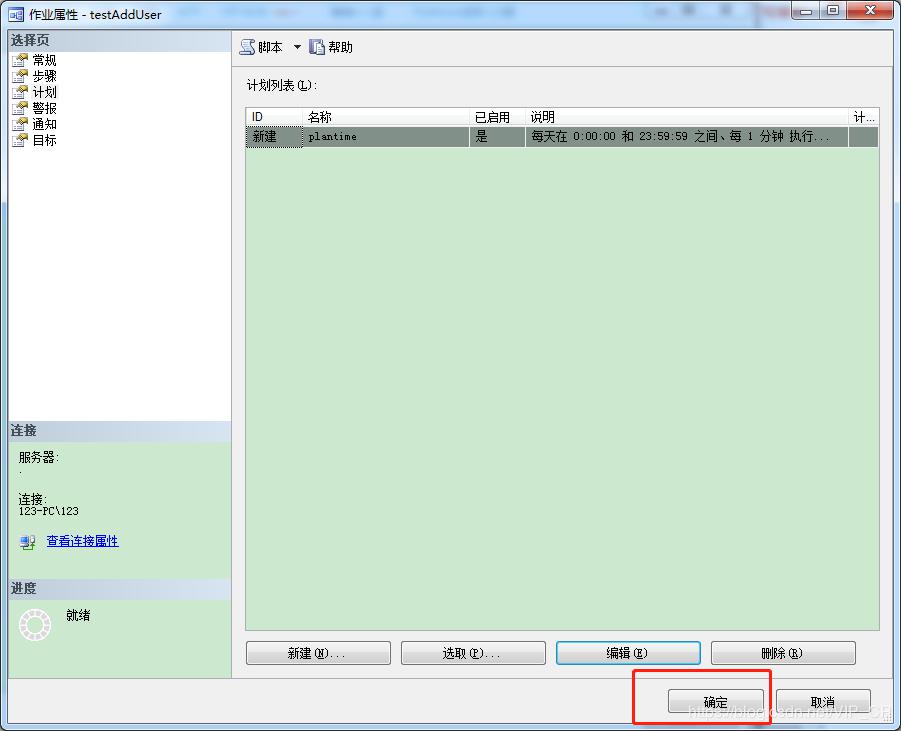Delete schedule with 删除(R) button
This screenshot has width=901, height=731.
783,653
